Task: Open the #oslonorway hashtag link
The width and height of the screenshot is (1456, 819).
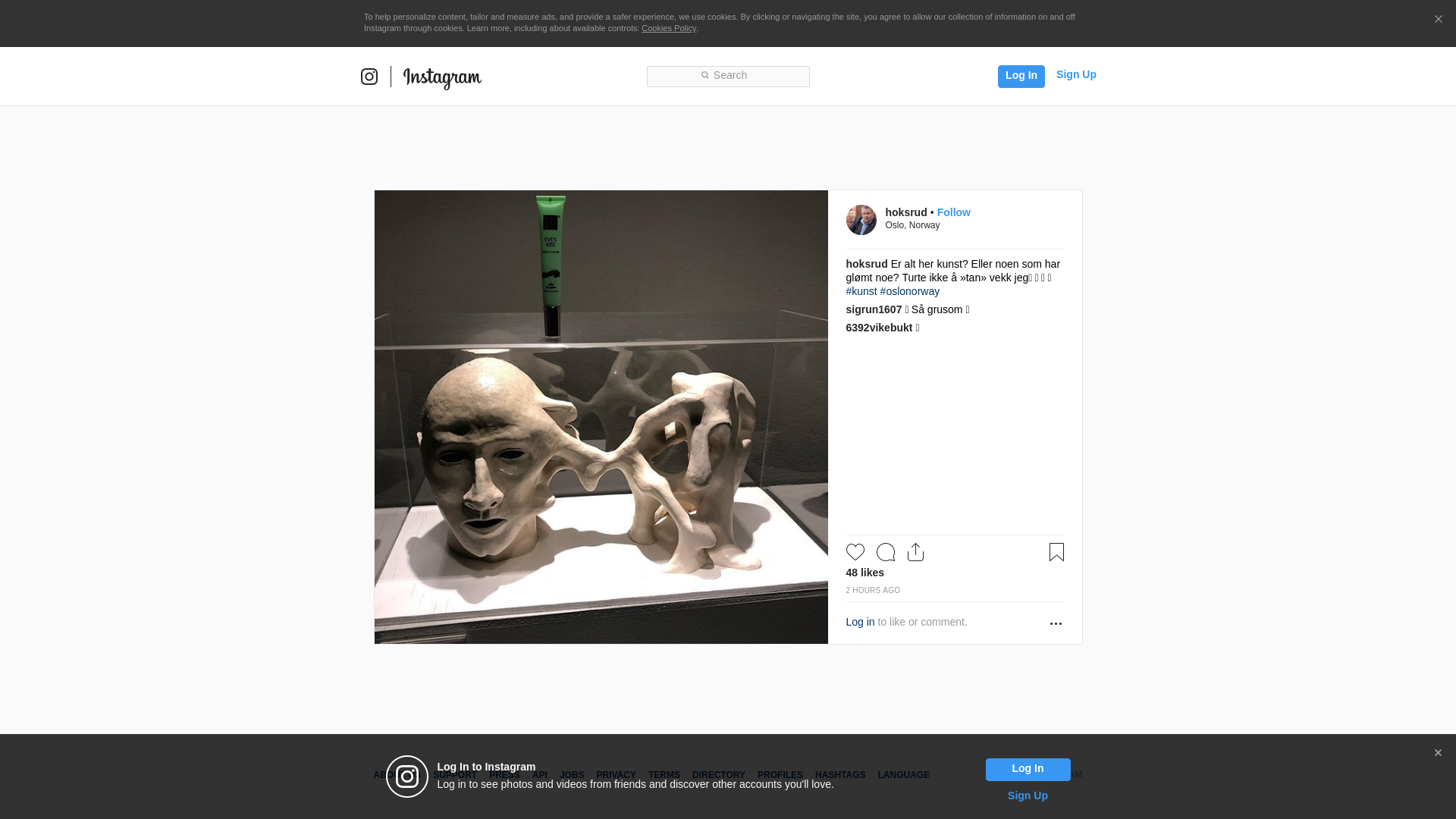Action: (x=909, y=291)
